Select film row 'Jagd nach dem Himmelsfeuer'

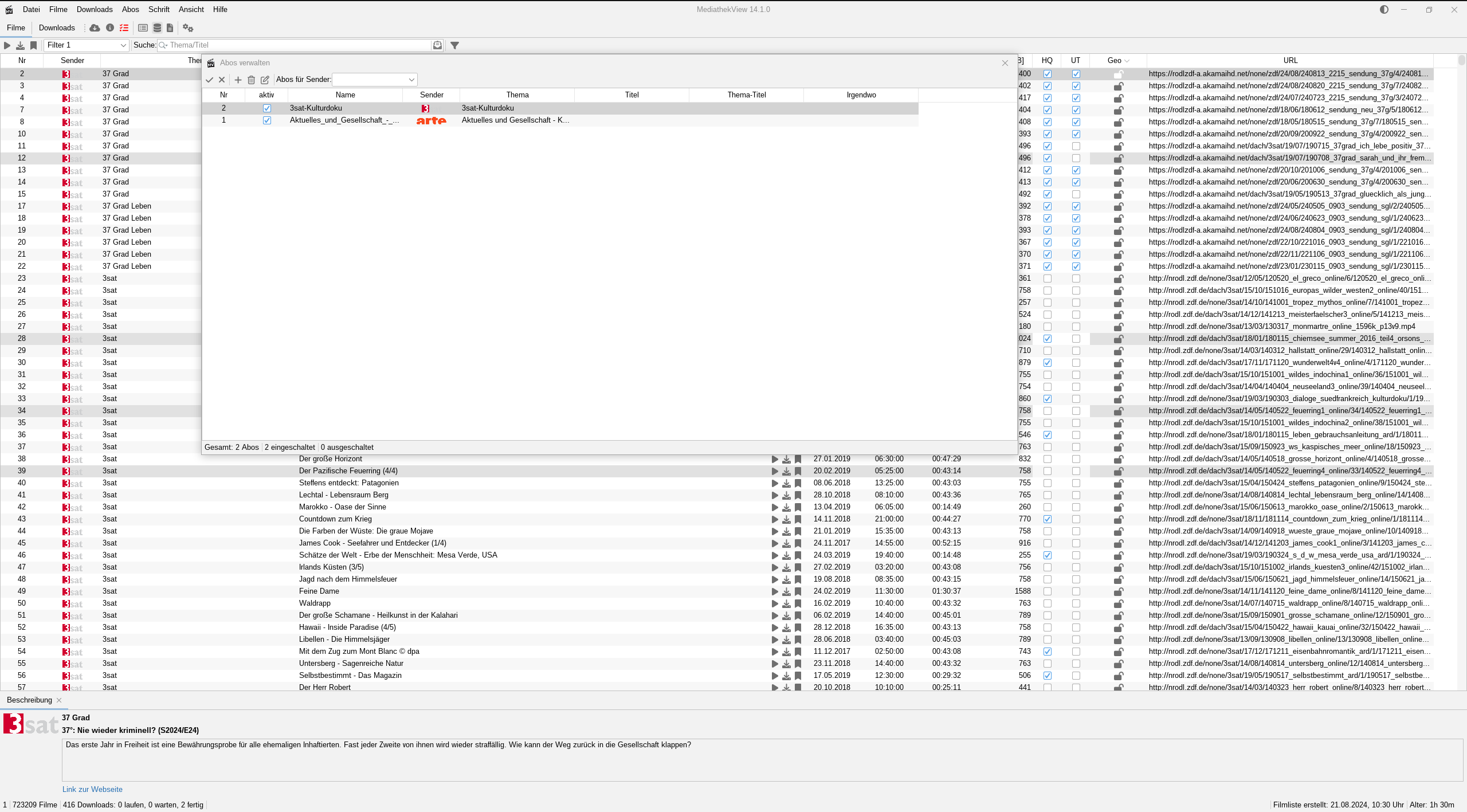716,579
